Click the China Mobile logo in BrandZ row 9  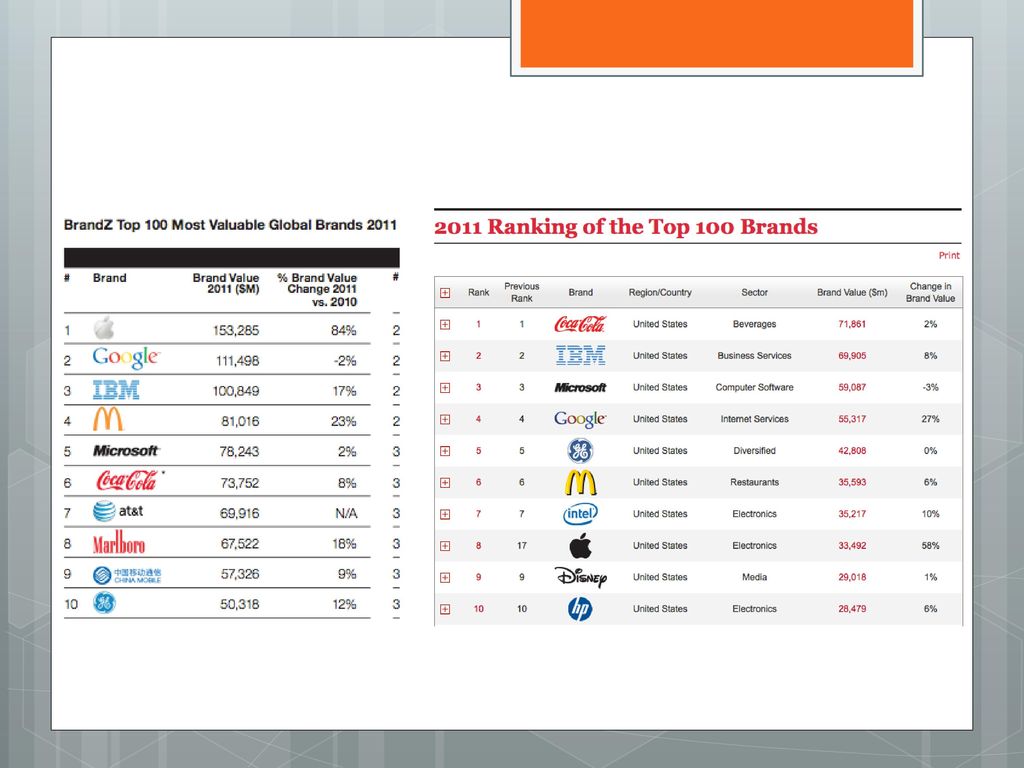(127, 575)
